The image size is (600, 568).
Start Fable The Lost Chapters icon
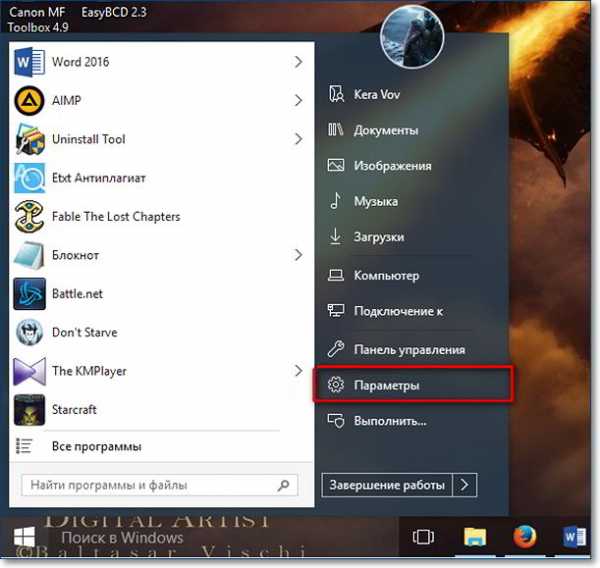pos(29,216)
